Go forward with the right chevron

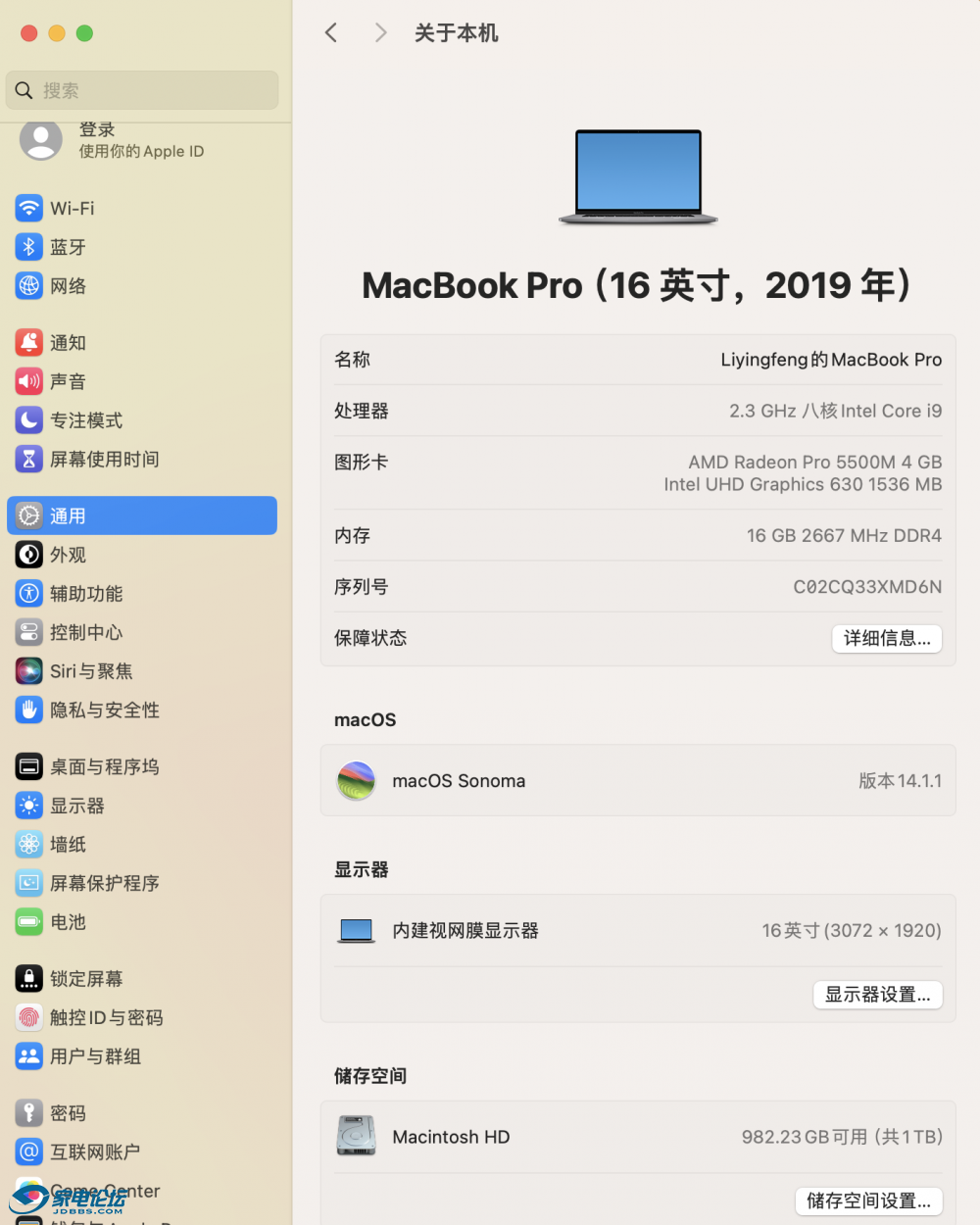coord(381,32)
